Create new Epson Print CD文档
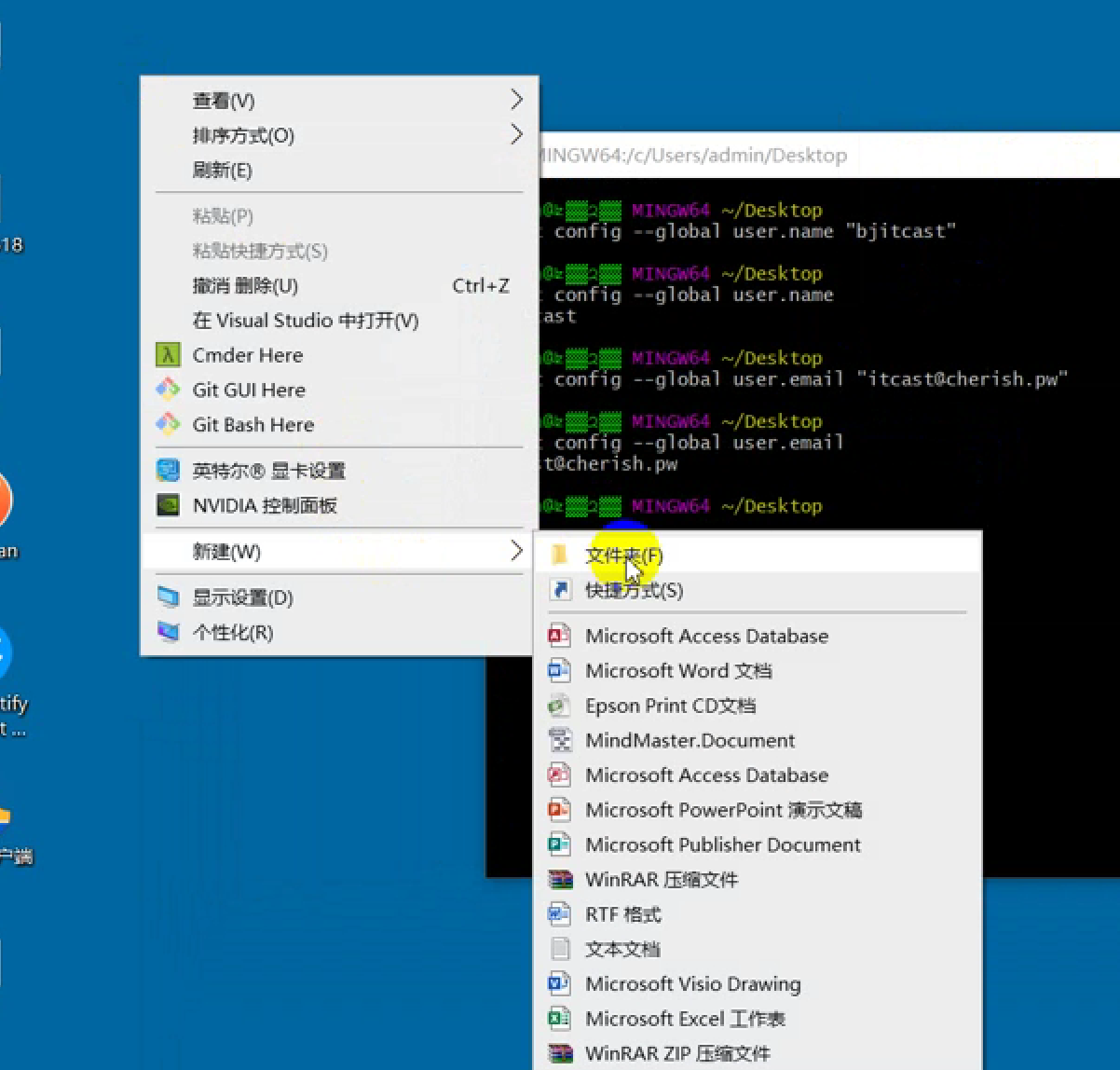This screenshot has height=1070, width=1120. point(758,706)
